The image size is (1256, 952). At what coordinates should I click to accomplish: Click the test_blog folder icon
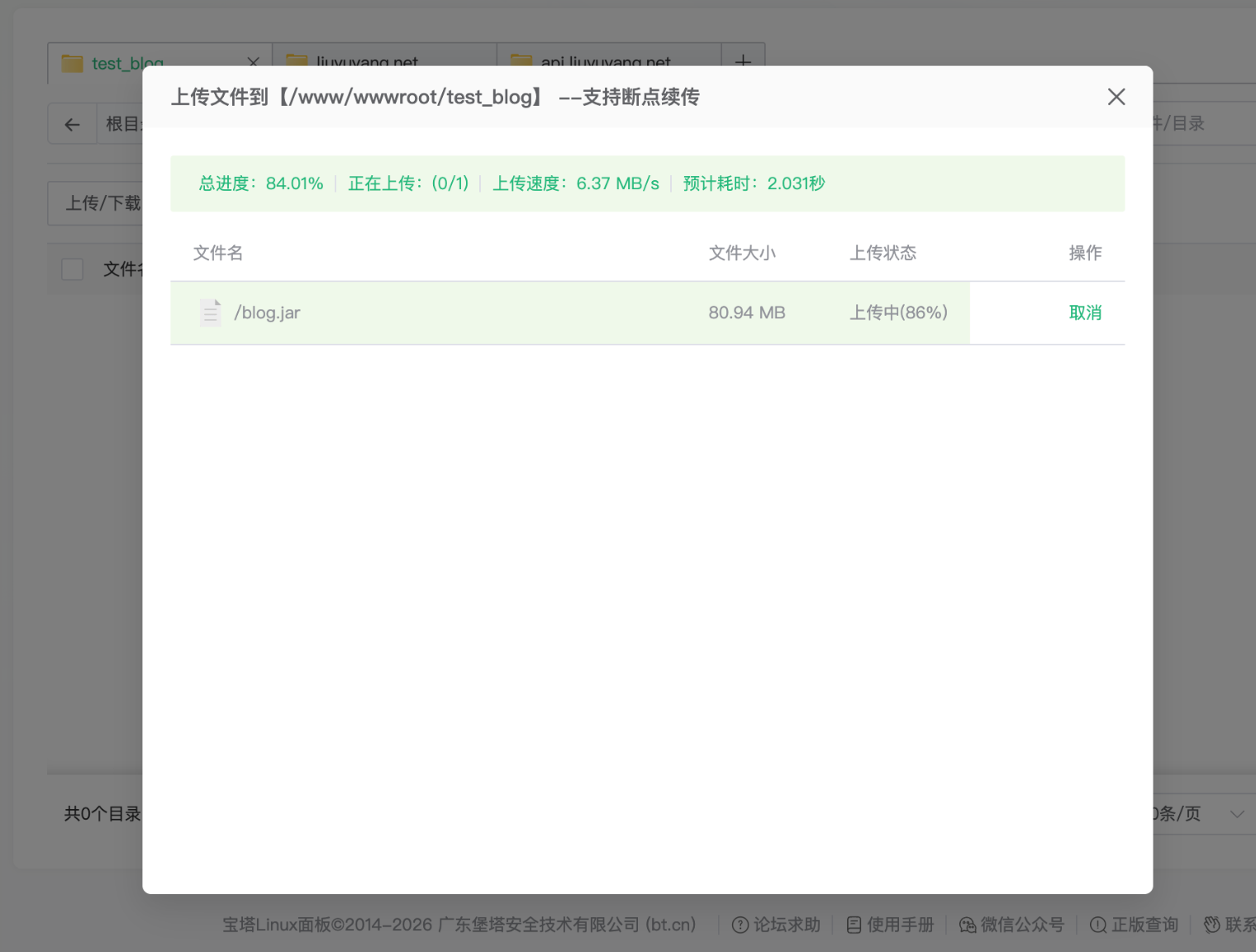tap(73, 64)
